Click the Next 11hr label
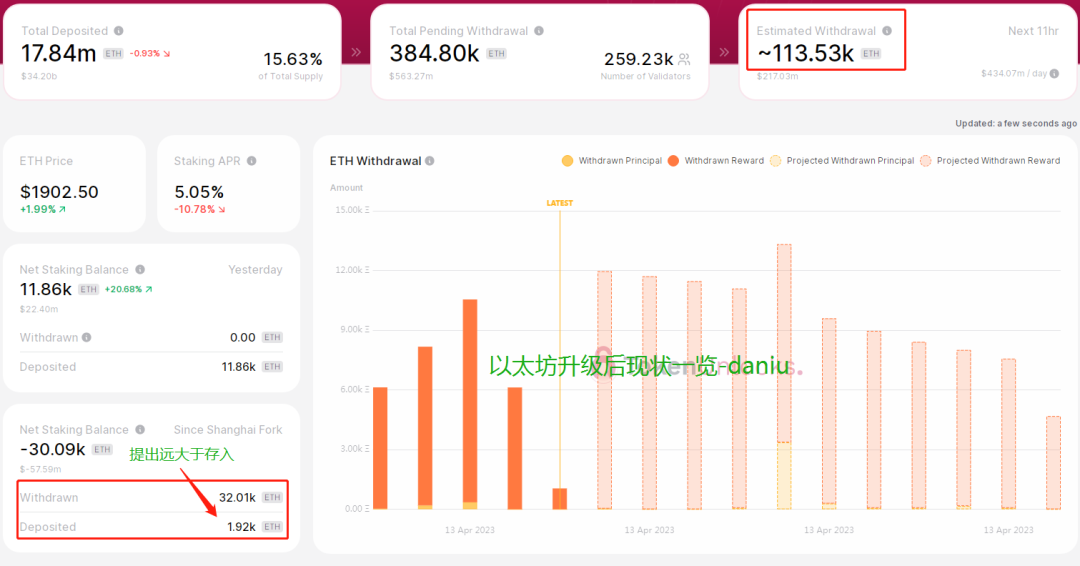Viewport: 1080px width, 566px height. 1033,31
